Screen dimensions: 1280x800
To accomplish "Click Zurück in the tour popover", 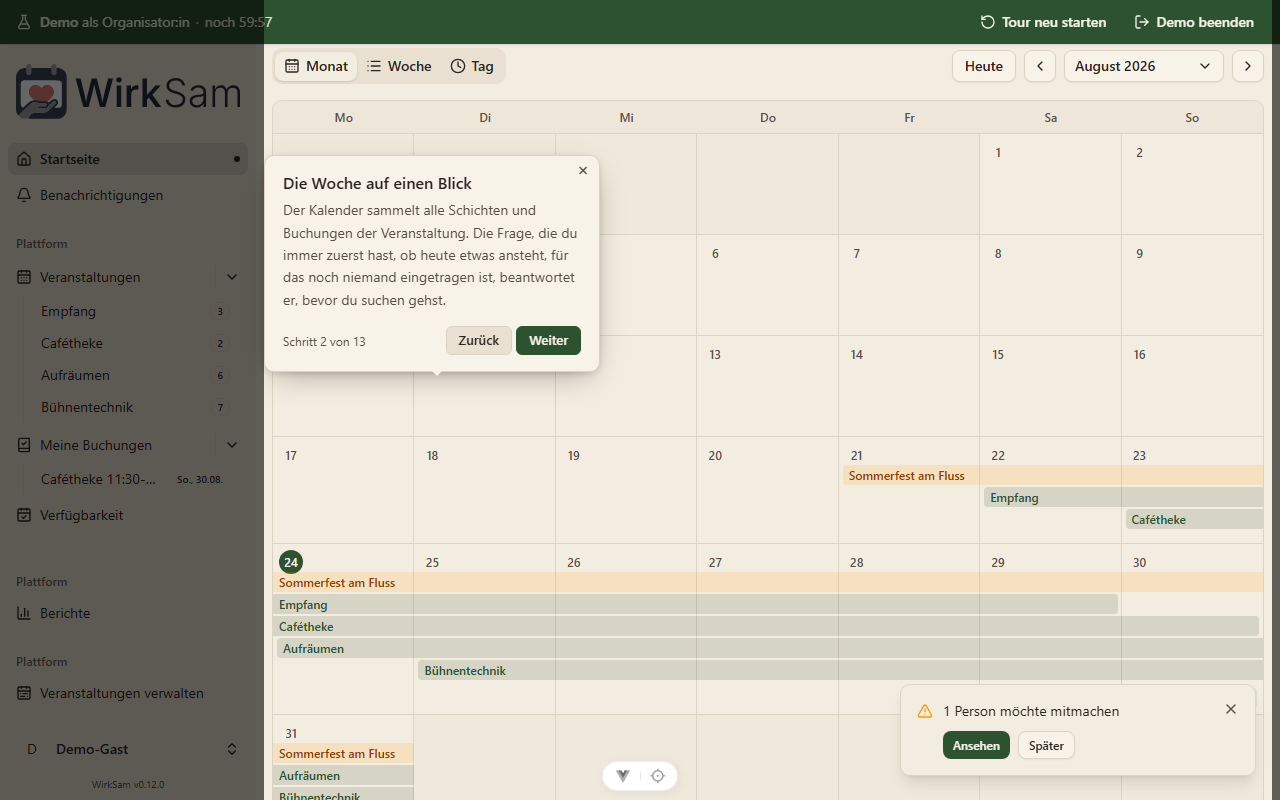I will (x=479, y=340).
